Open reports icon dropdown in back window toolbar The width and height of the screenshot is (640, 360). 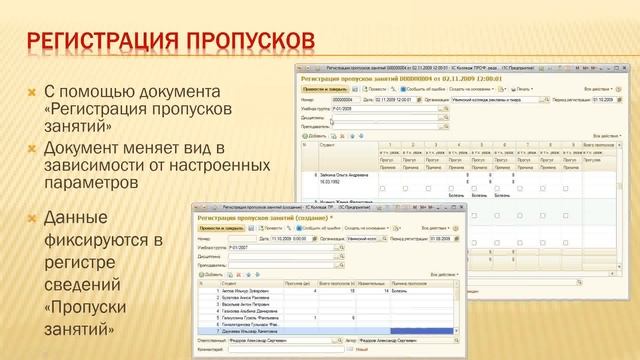[x=502, y=89]
